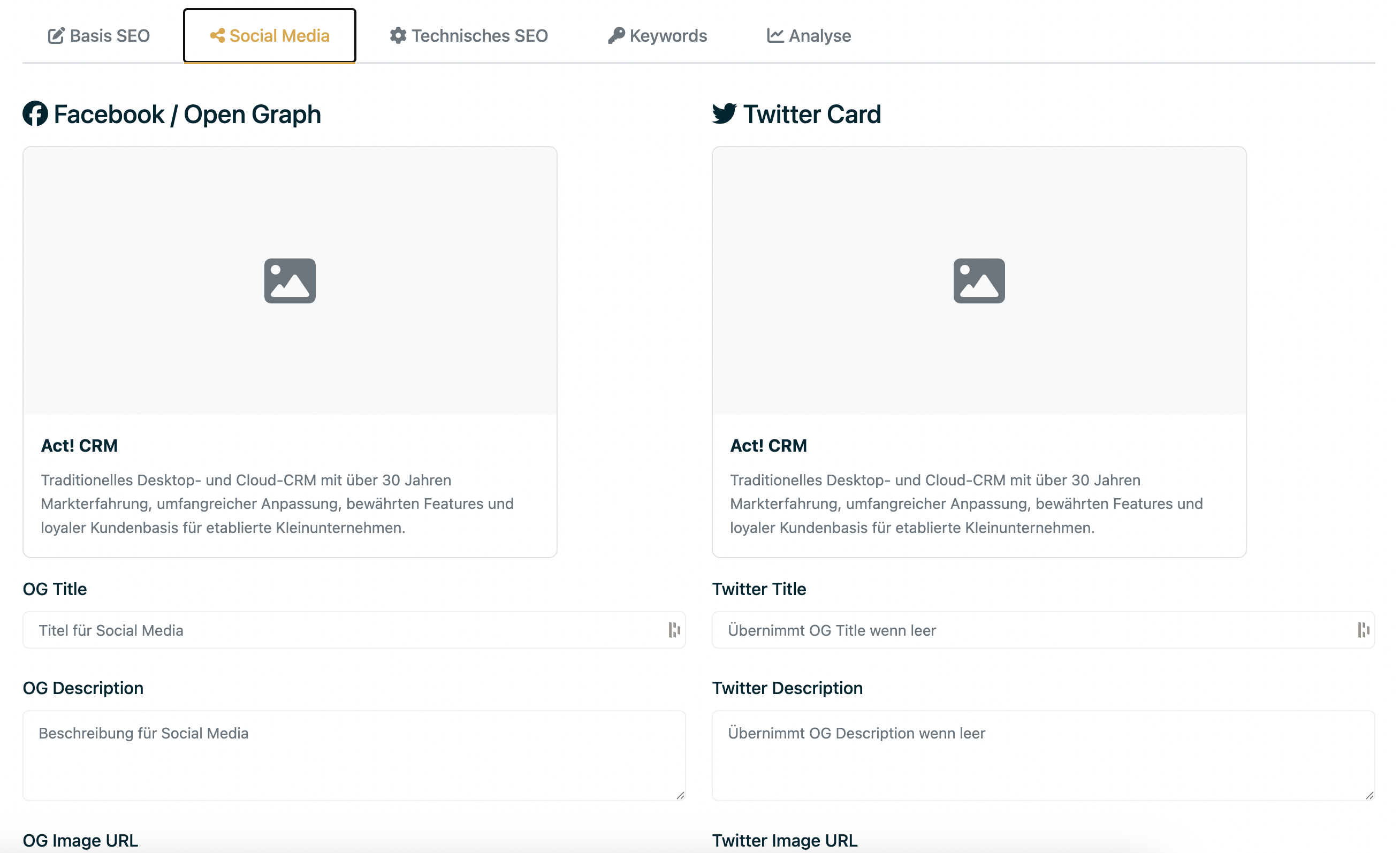Click into the Twitter Description textarea
Image resolution: width=1400 pixels, height=853 pixels.
(x=1043, y=755)
